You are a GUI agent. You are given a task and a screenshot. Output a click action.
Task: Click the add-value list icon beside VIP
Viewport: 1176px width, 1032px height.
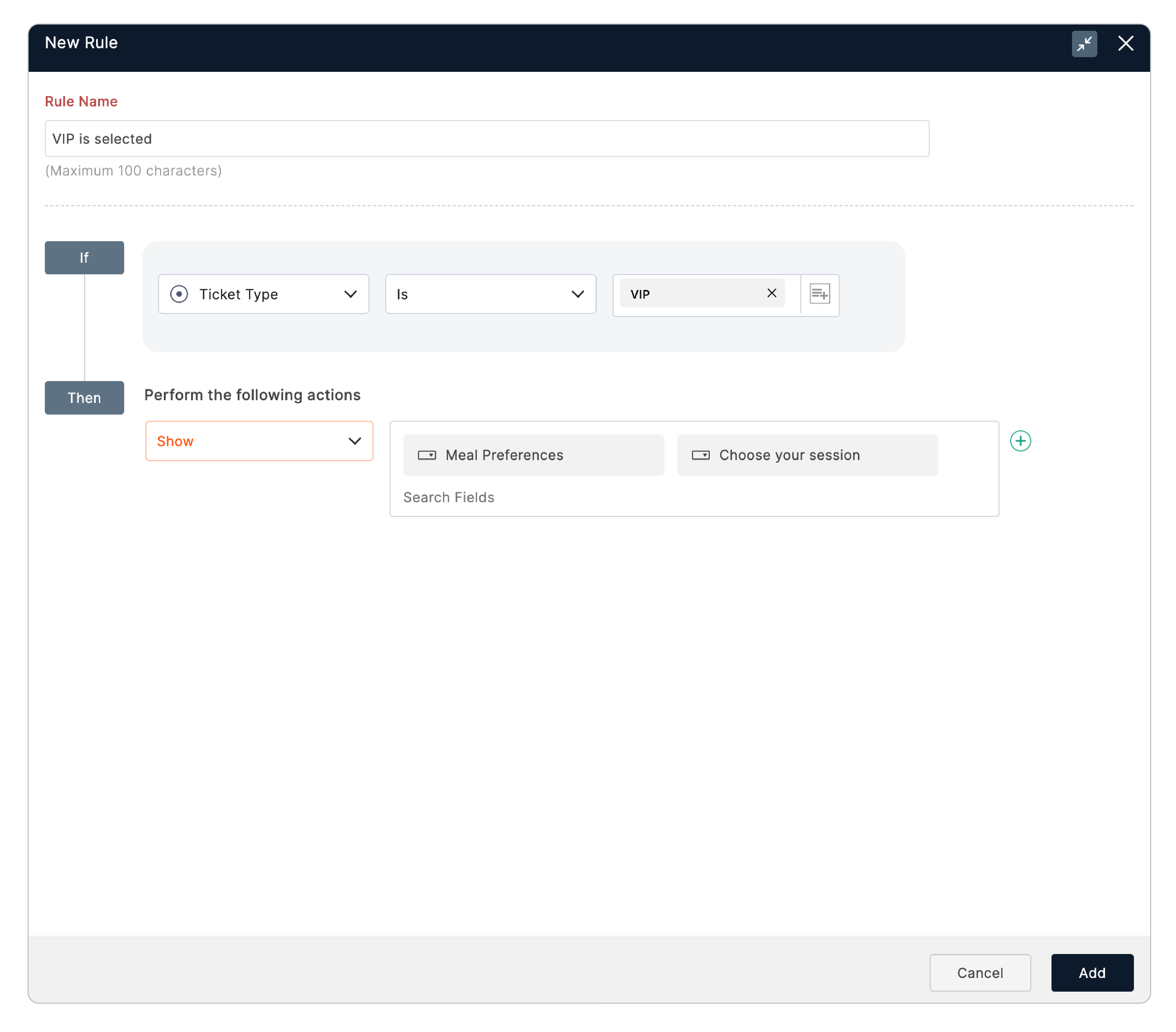click(819, 294)
